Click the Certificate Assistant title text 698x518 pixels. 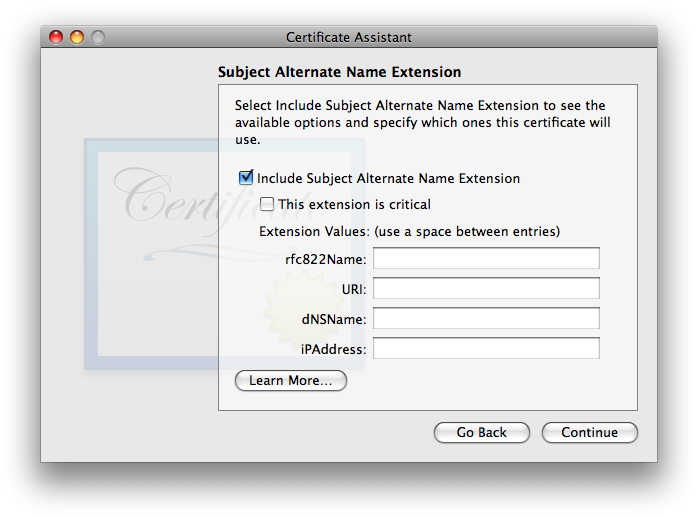click(x=349, y=37)
